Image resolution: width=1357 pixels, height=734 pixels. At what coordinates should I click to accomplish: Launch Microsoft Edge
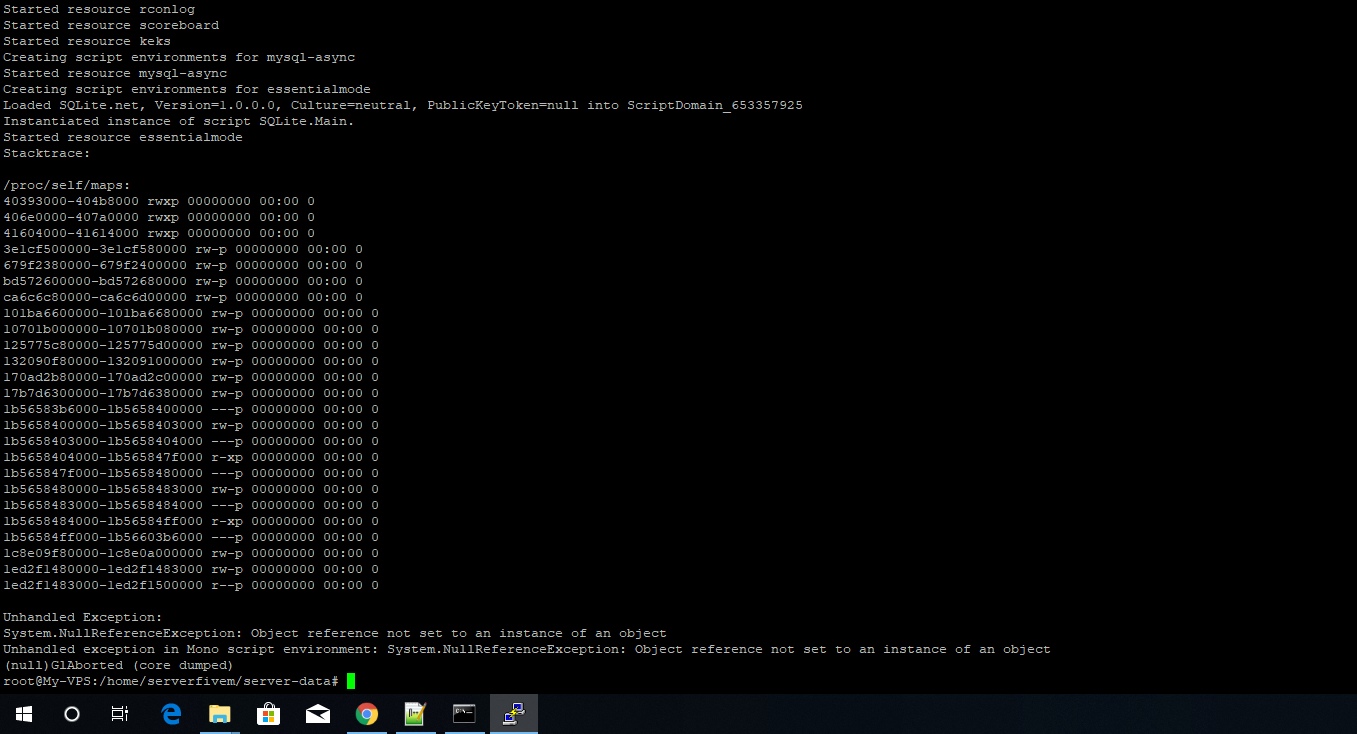point(170,714)
